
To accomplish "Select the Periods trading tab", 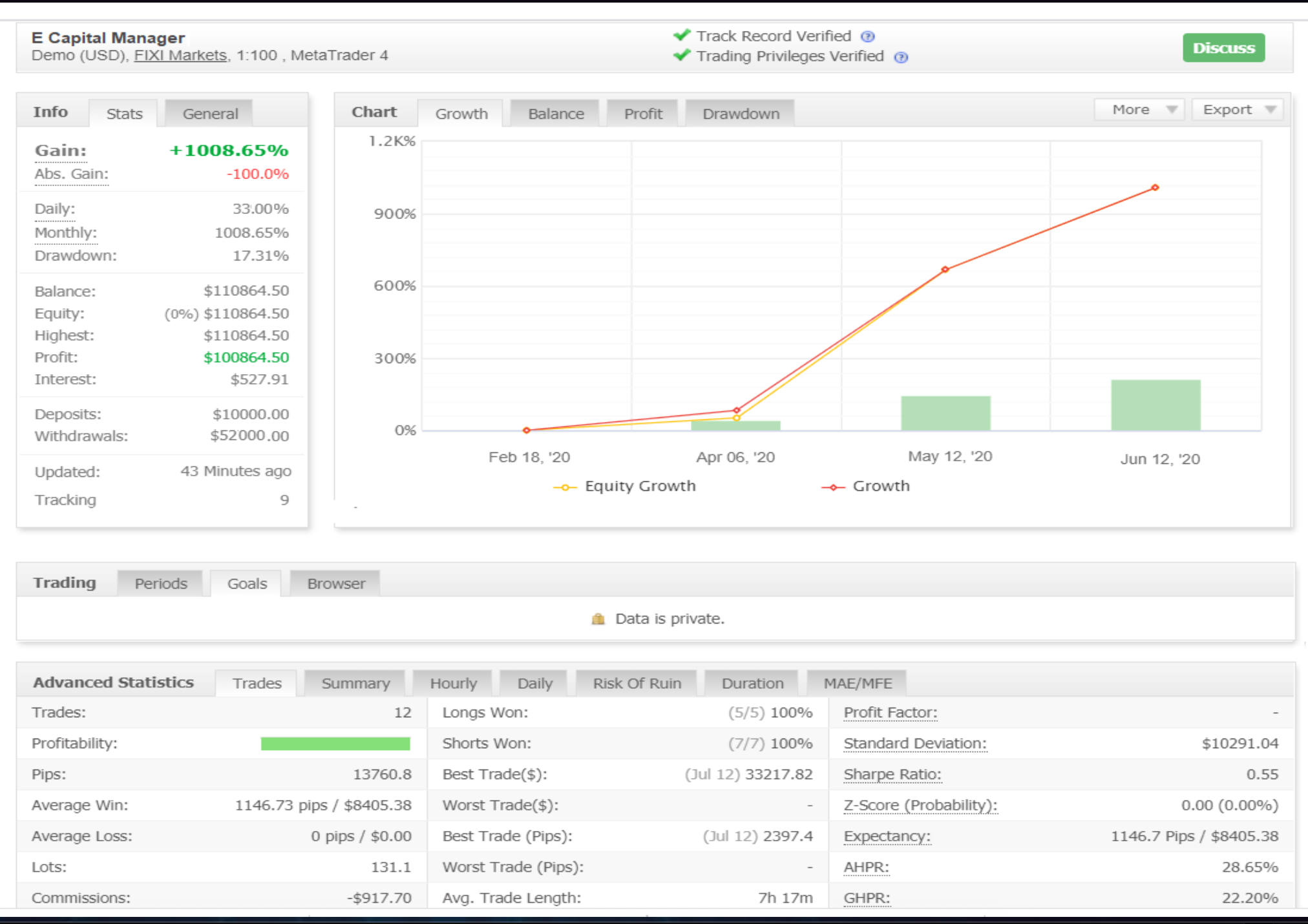I will coord(161,583).
